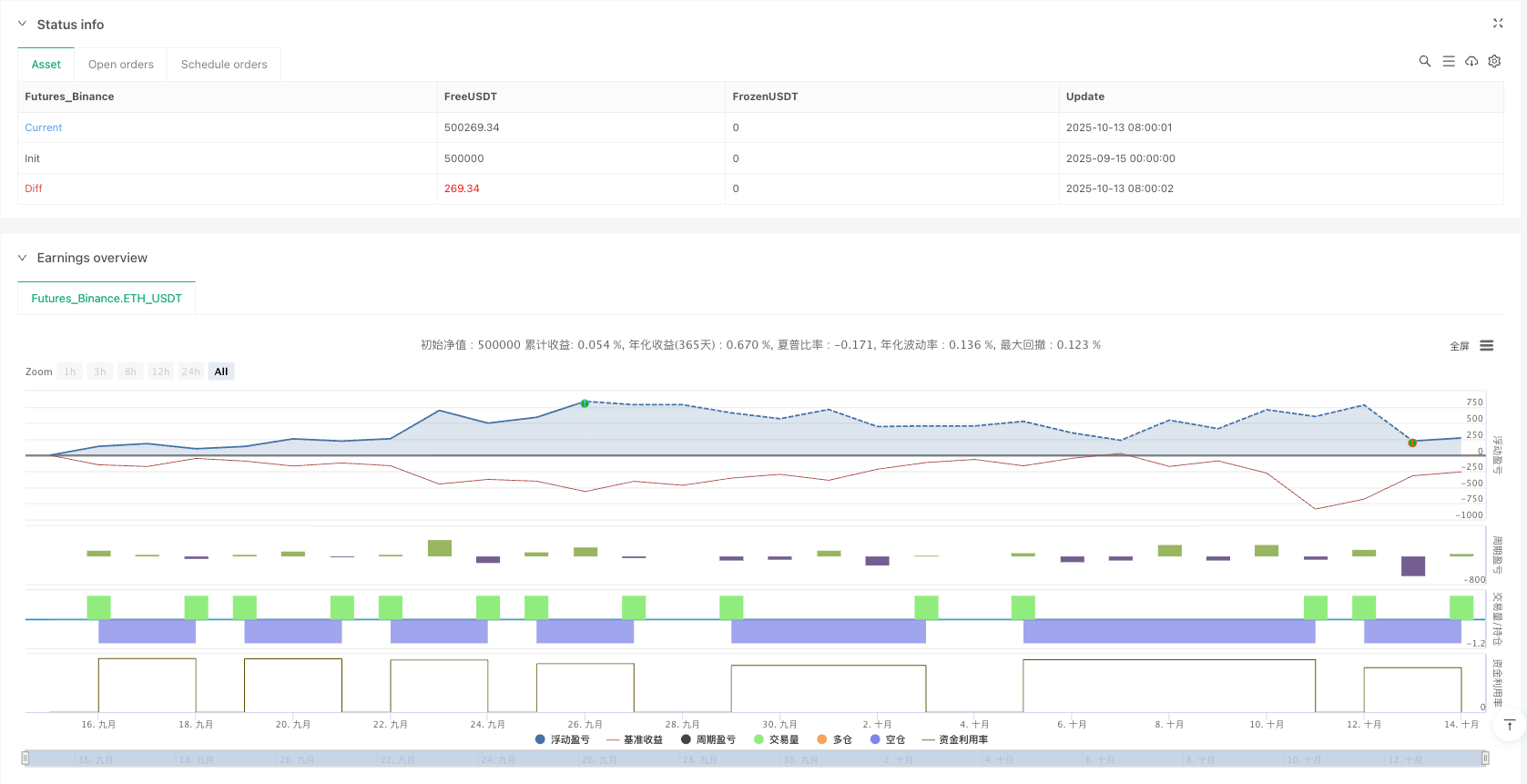This screenshot has height=784, width=1527.
Task: Click the search icon in Status info
Action: 1424,61
